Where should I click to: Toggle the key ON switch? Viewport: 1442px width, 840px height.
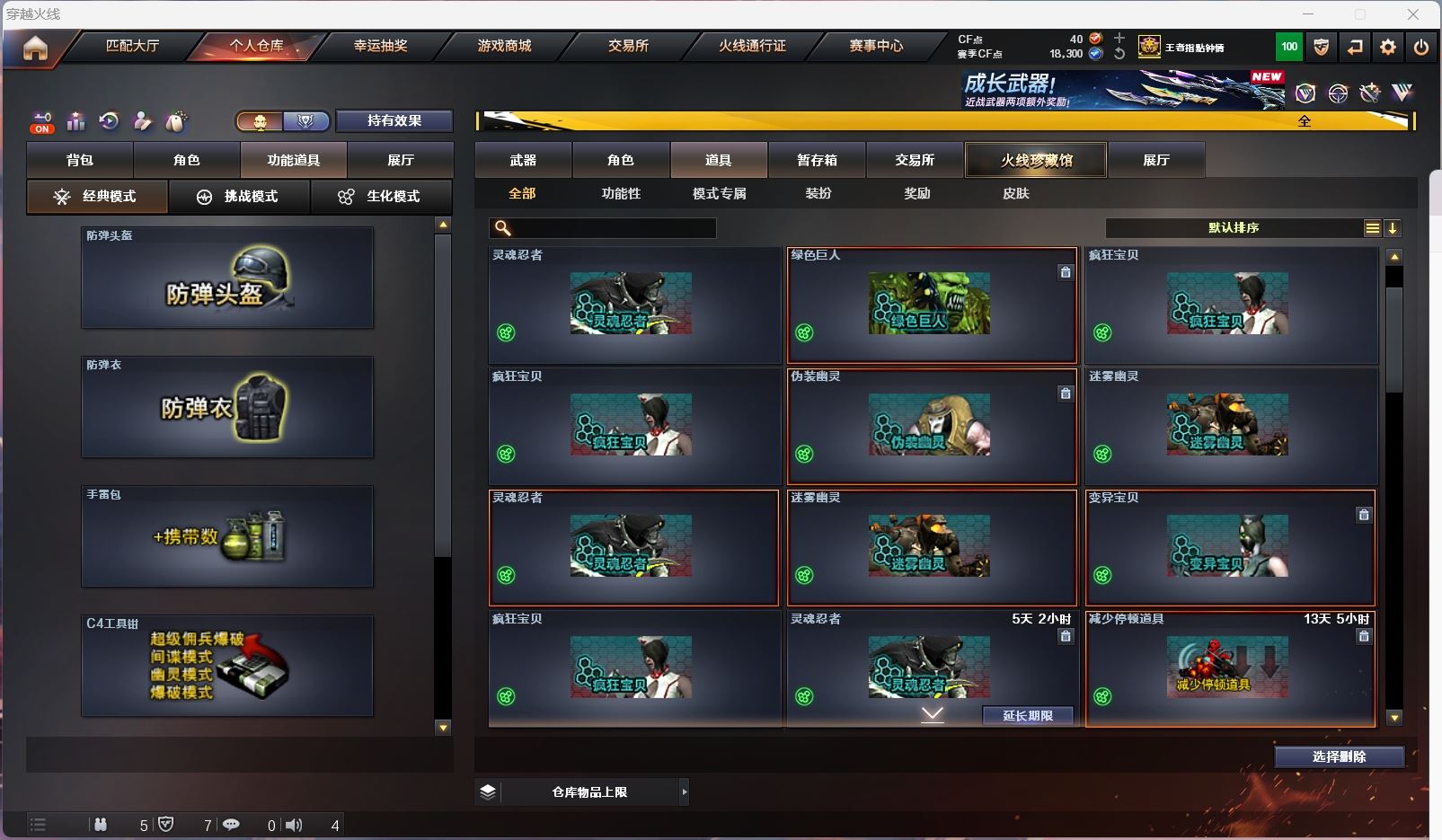42,122
